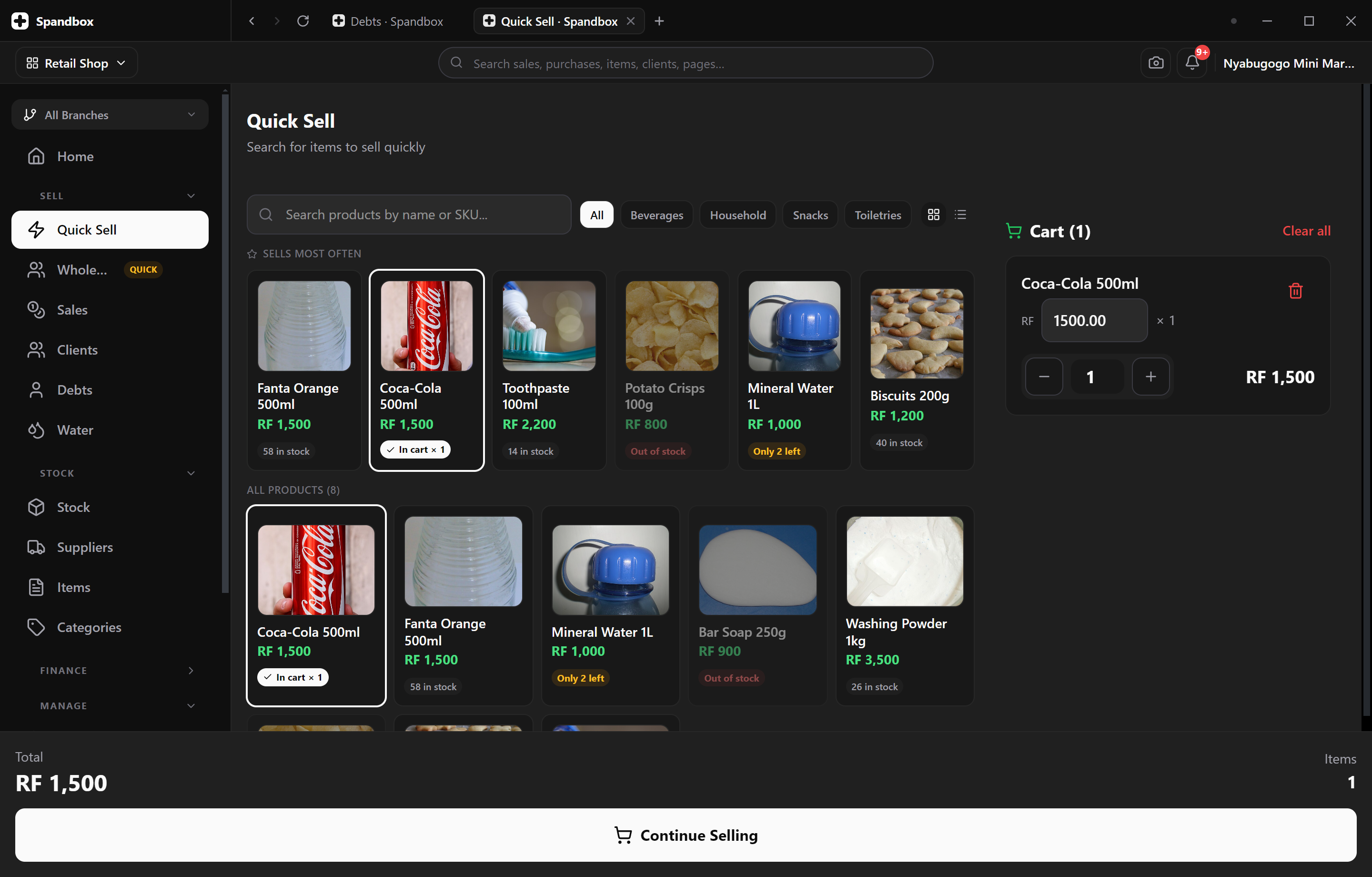Reload the page with refresh icon
The width and height of the screenshot is (1372, 877).
tap(303, 21)
